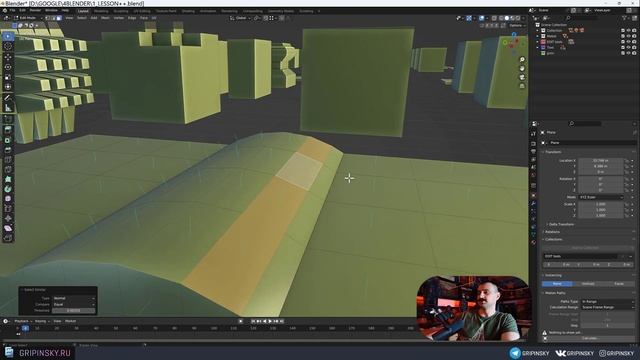Open the Global orientation dropdown
This screenshot has width=640, height=360.
[240, 18]
